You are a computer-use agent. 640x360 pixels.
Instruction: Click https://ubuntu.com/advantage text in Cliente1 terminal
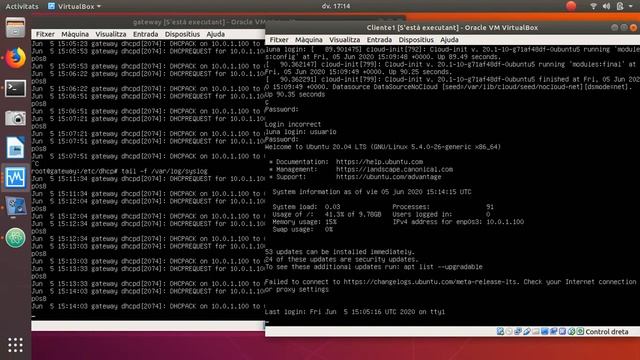(388, 177)
